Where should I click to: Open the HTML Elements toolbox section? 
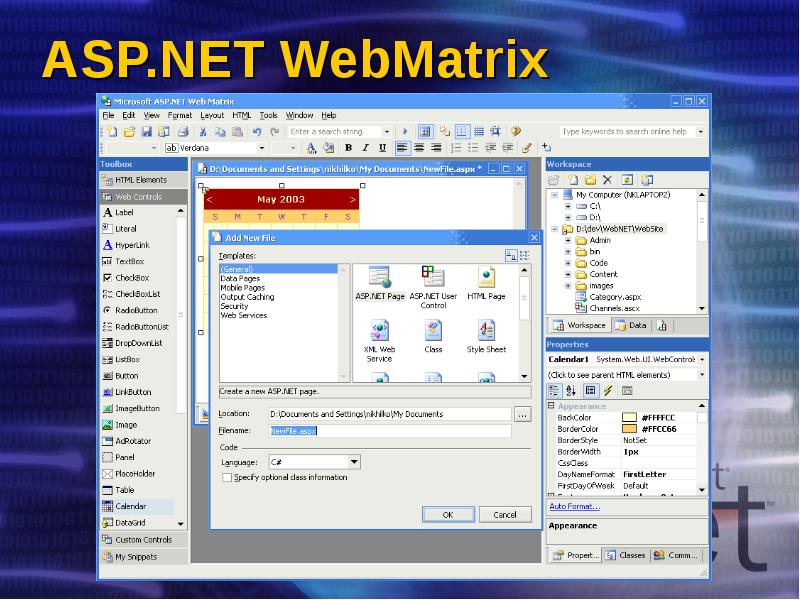point(144,180)
